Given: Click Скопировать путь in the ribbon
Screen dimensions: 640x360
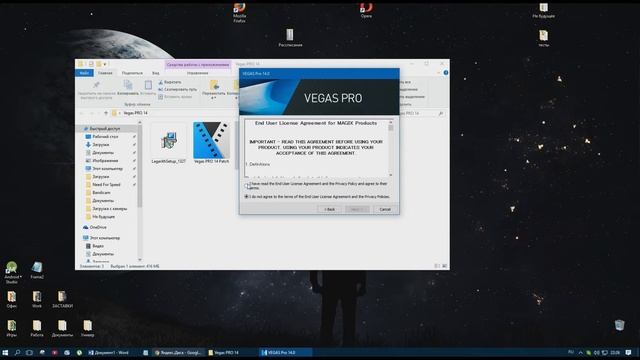Looking at the screenshot, I should pyautogui.click(x=178, y=89).
